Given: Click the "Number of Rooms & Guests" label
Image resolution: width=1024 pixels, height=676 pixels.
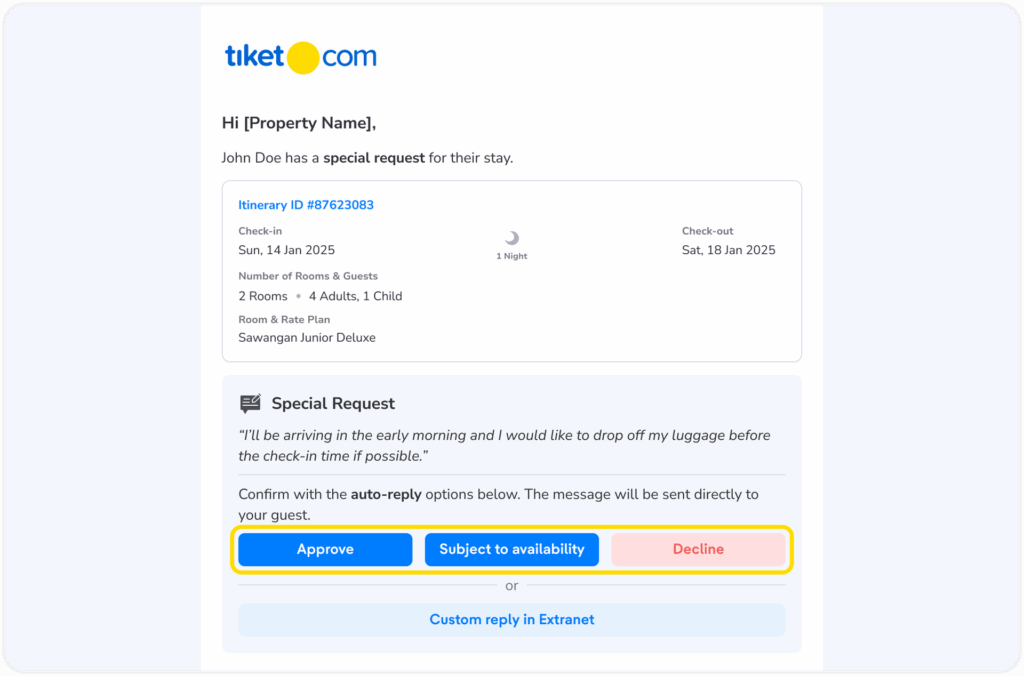Looking at the screenshot, I should click(x=308, y=276).
